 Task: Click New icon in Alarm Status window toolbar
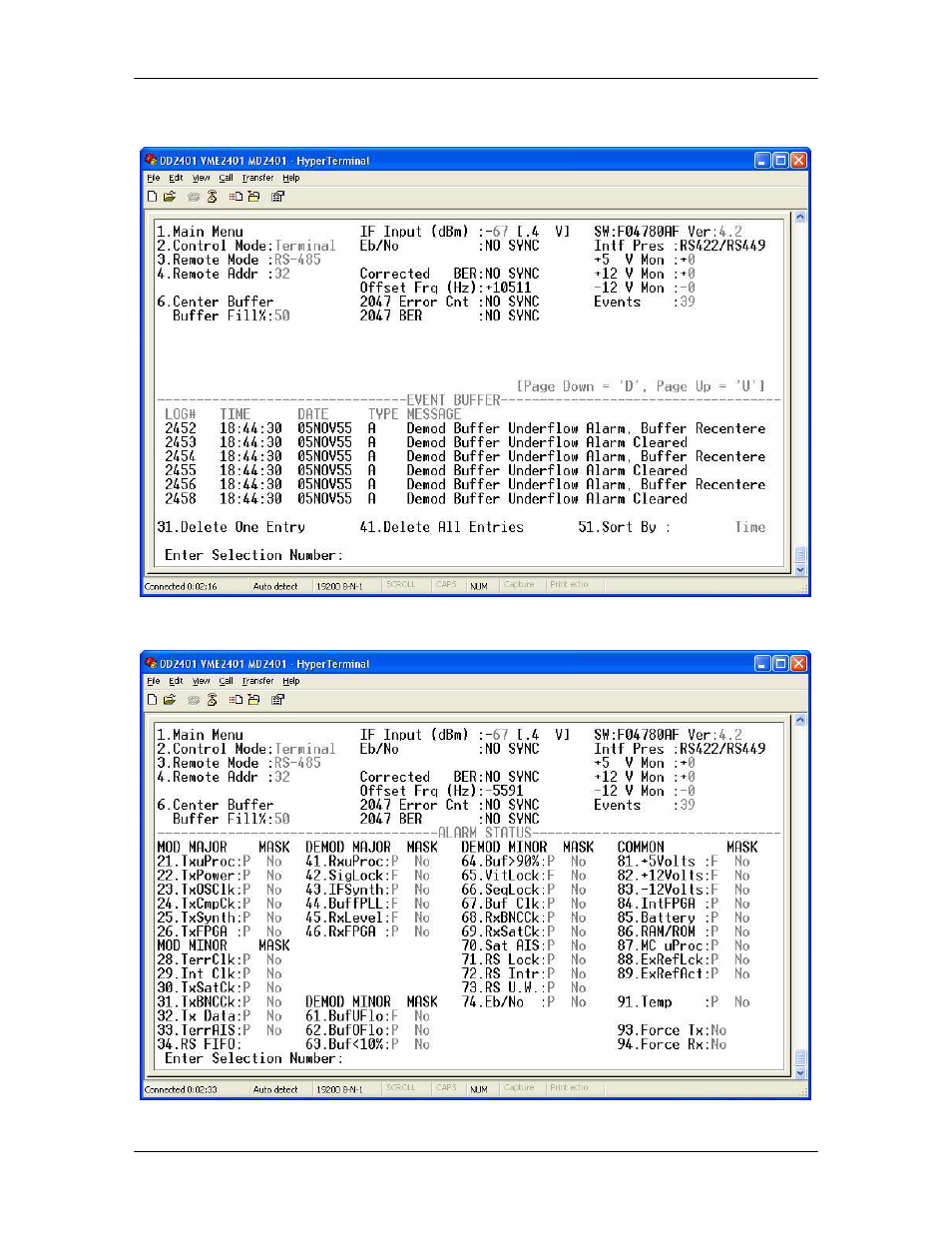pos(153,700)
